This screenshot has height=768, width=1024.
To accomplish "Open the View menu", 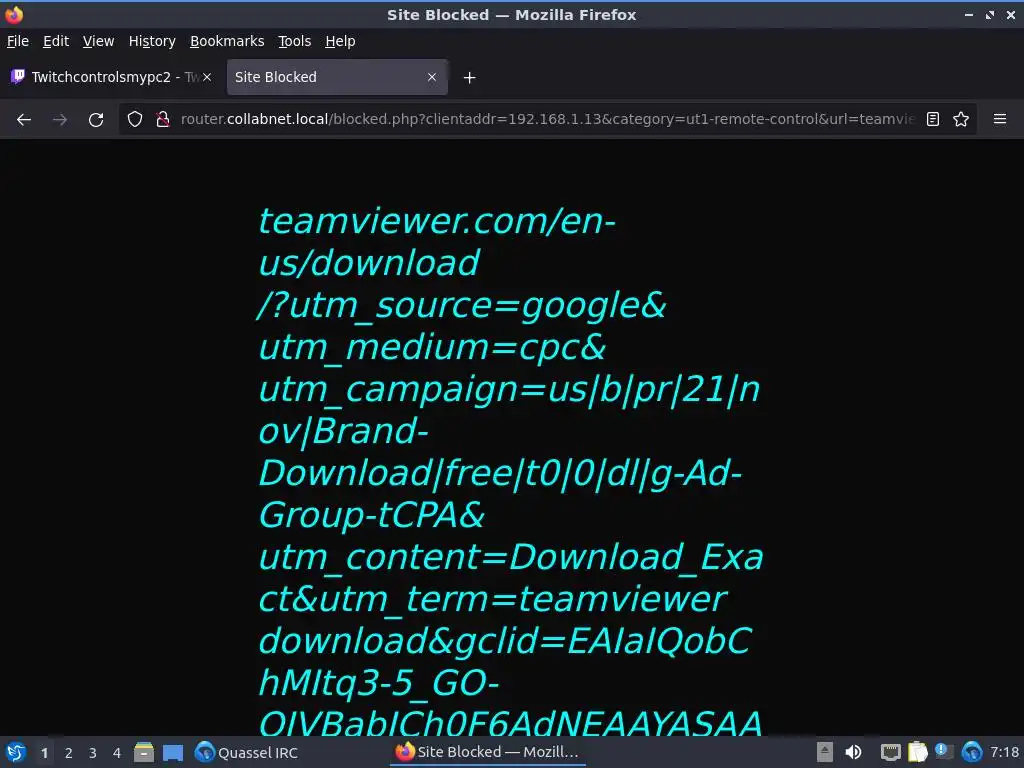I will [99, 41].
